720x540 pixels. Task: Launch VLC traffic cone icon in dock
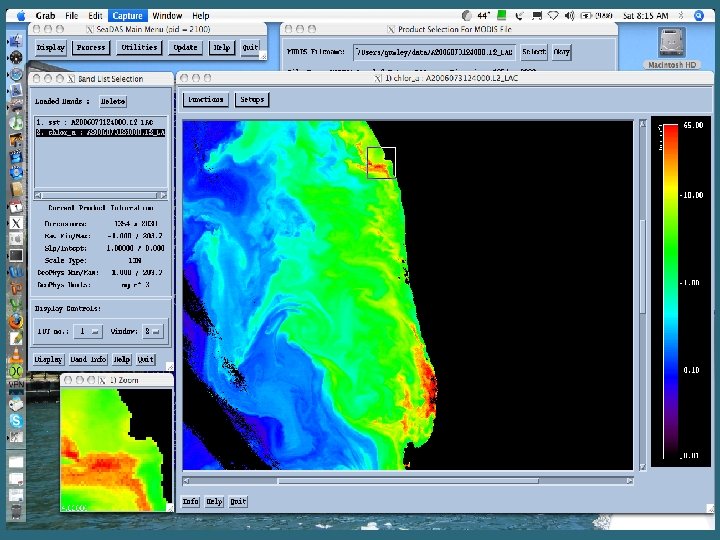16,354
